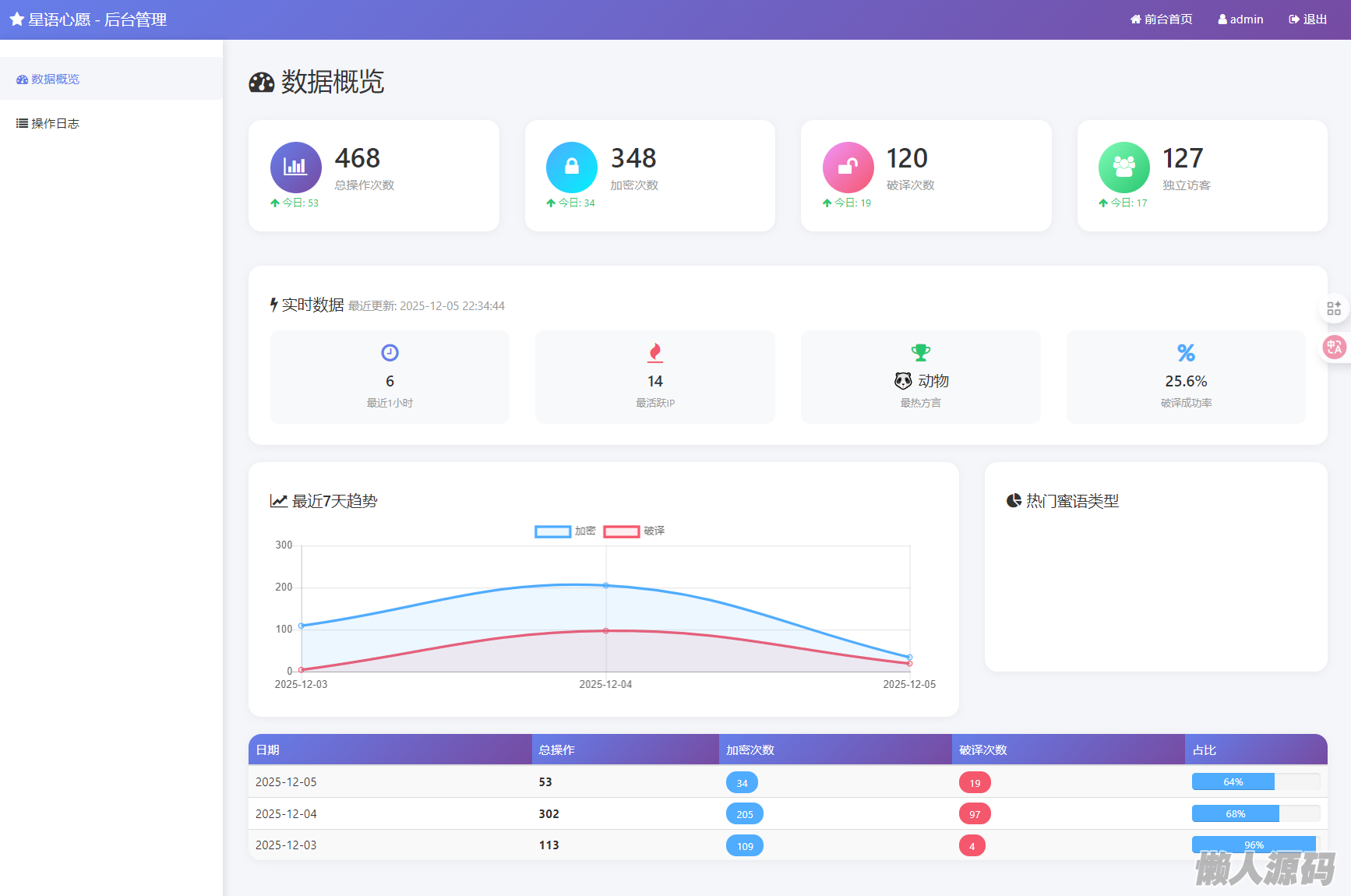Click the translate floating icon at right edge

pos(1334,347)
